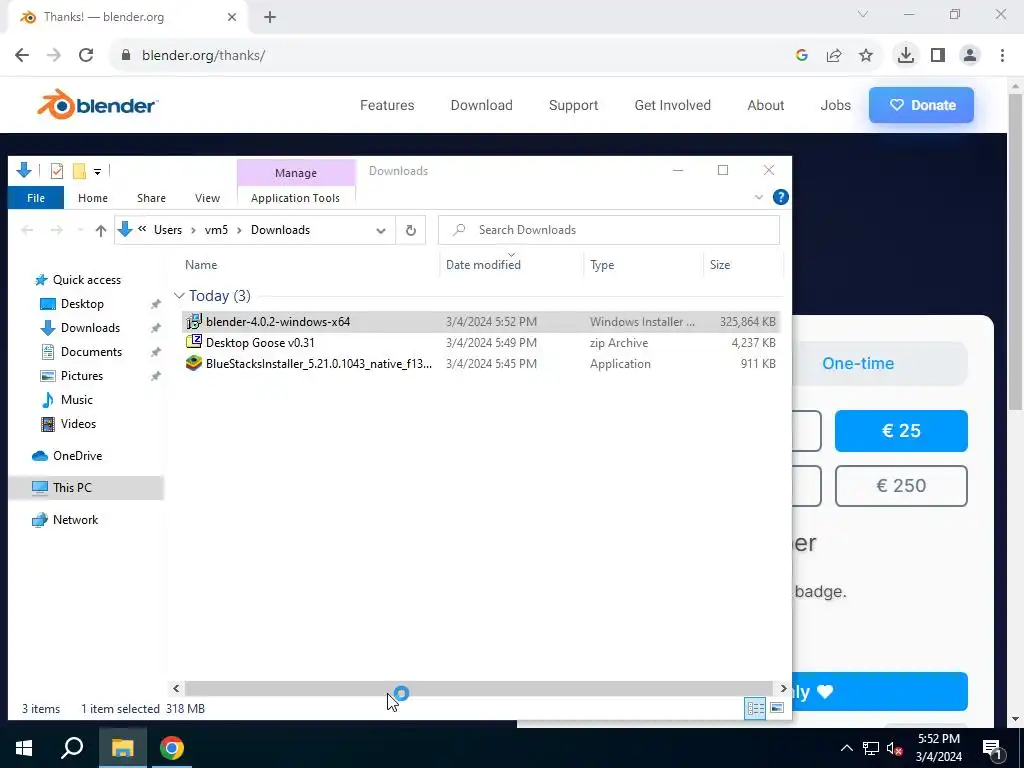1024x768 pixels.
Task: Expand the Explorer ribbon chevron
Action: [758, 197]
